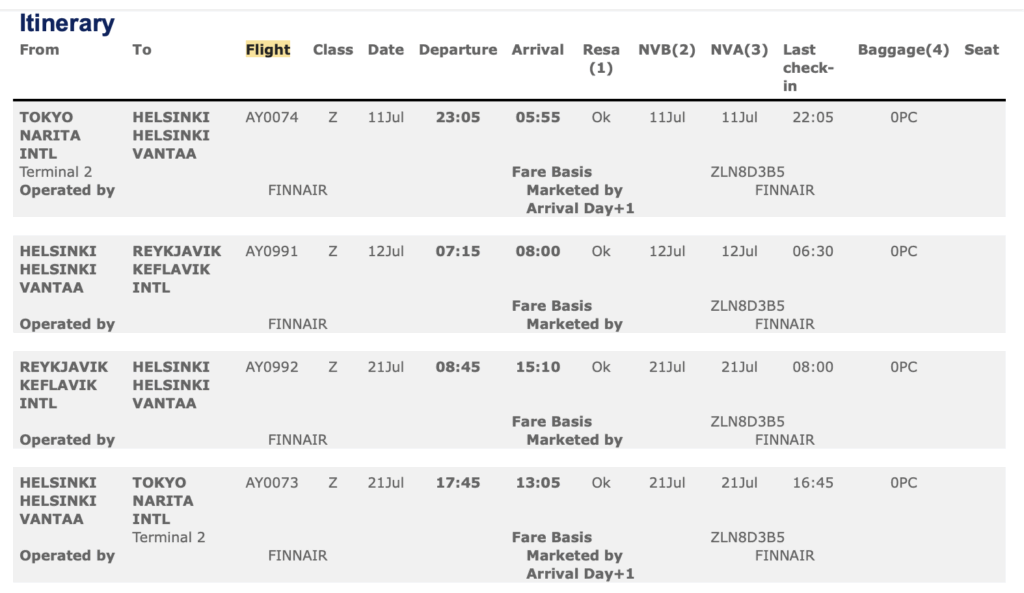
Task: Click the NVB(2) column header
Action: [x=667, y=50]
